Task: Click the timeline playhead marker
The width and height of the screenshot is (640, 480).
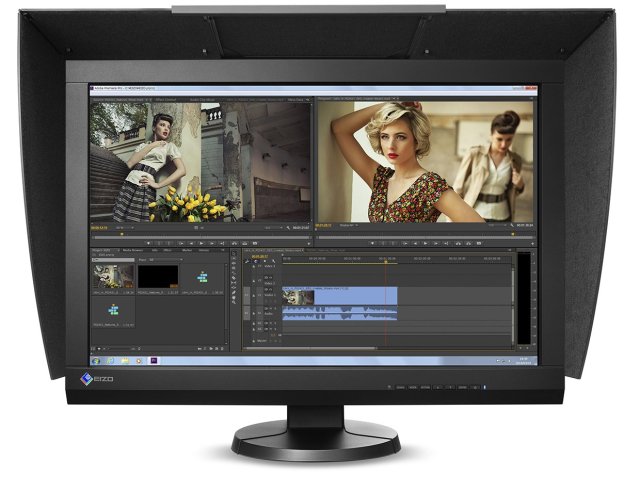Action: (x=386, y=262)
